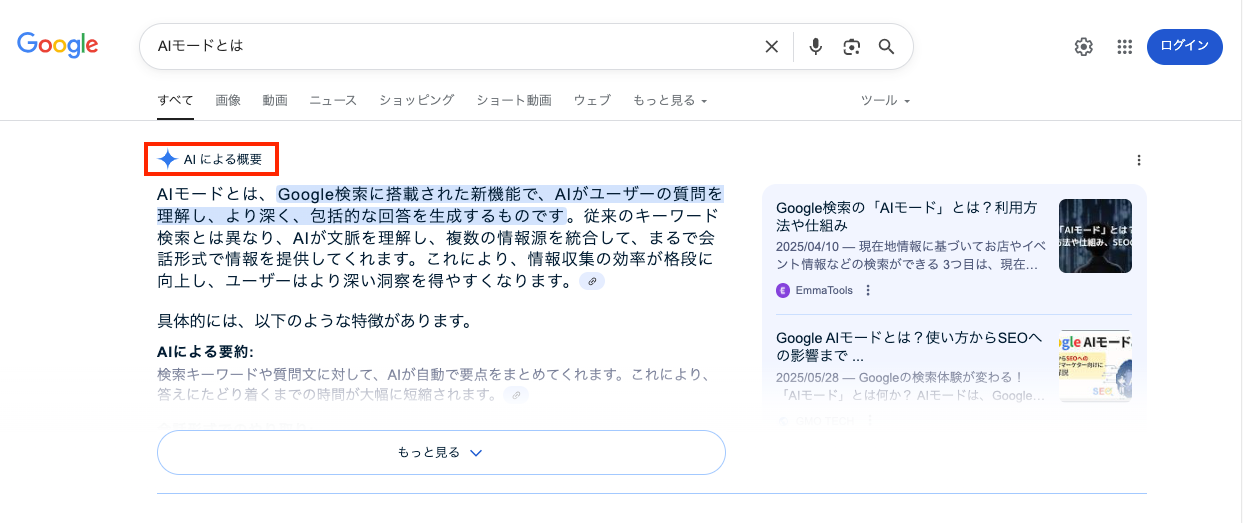The image size is (1243, 523).
Task: Click thumbnail of Google AIモードとは article
Action: coord(1095,367)
